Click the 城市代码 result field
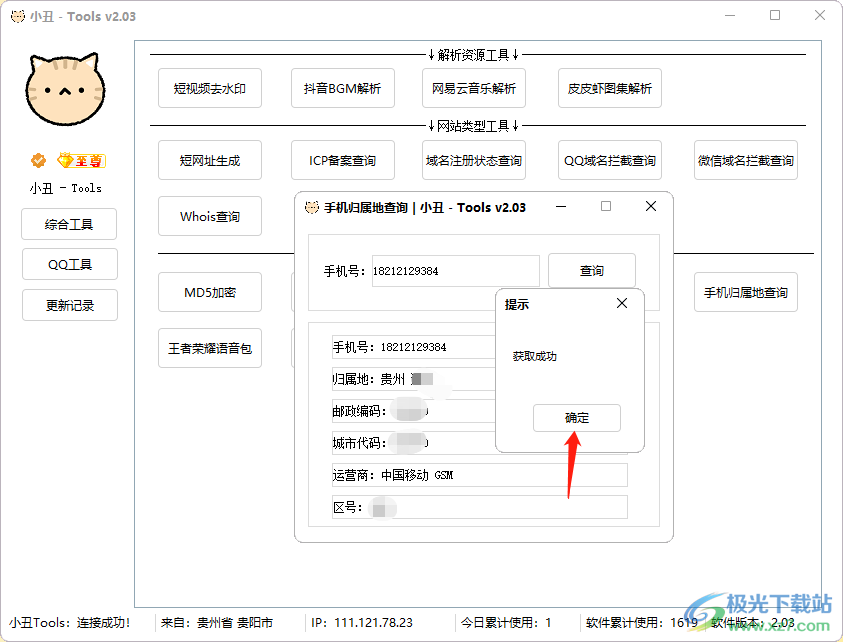 pos(413,443)
